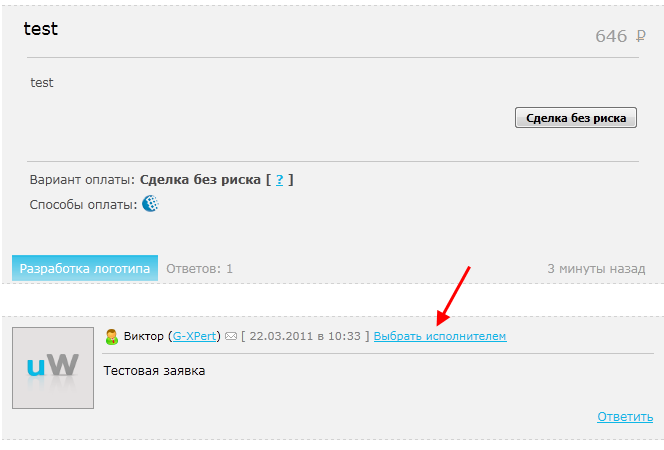
Task: Click the Способы оплаты label
Action: 83,205
